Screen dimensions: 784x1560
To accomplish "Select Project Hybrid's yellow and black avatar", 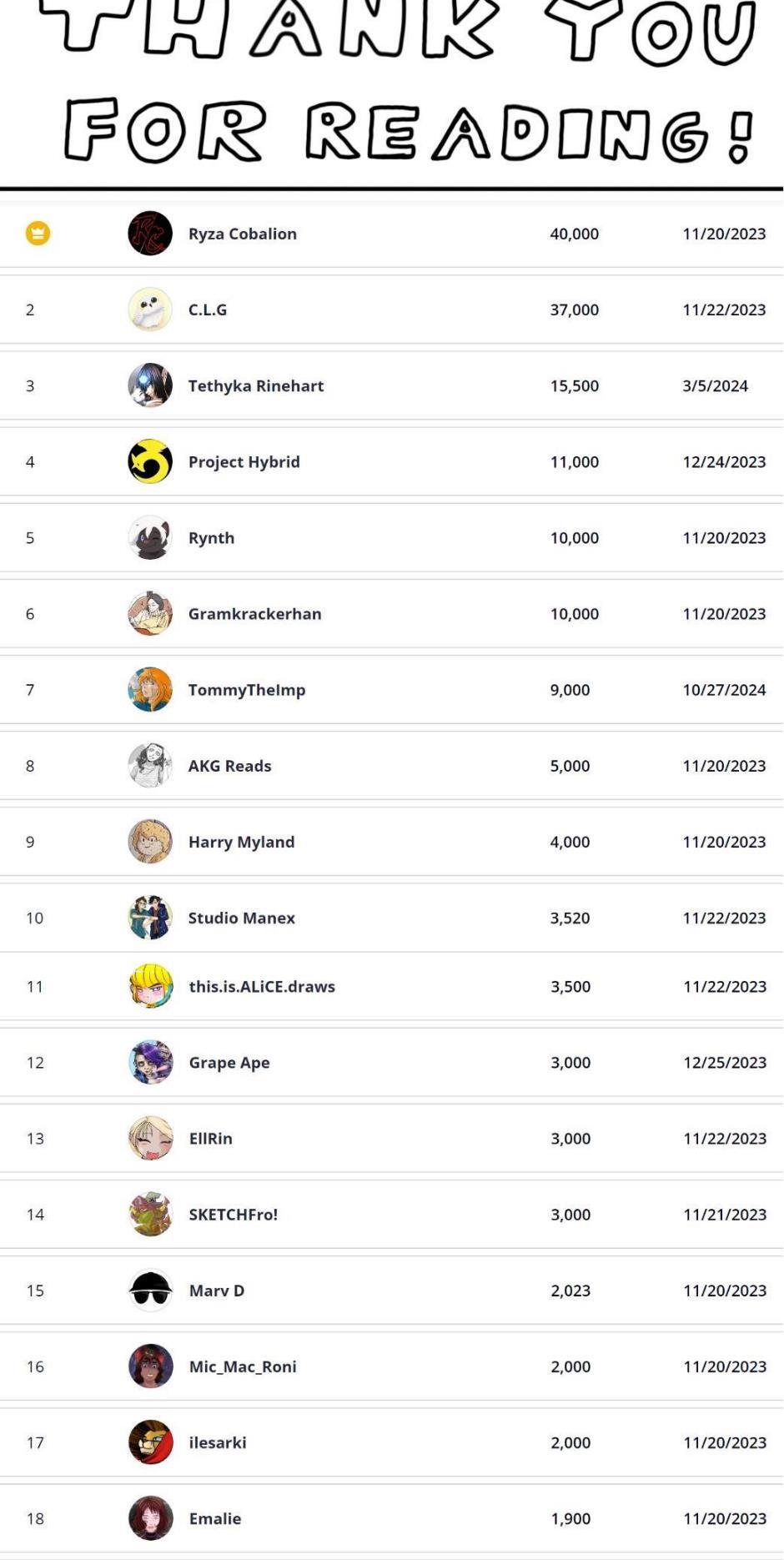I will (x=150, y=461).
